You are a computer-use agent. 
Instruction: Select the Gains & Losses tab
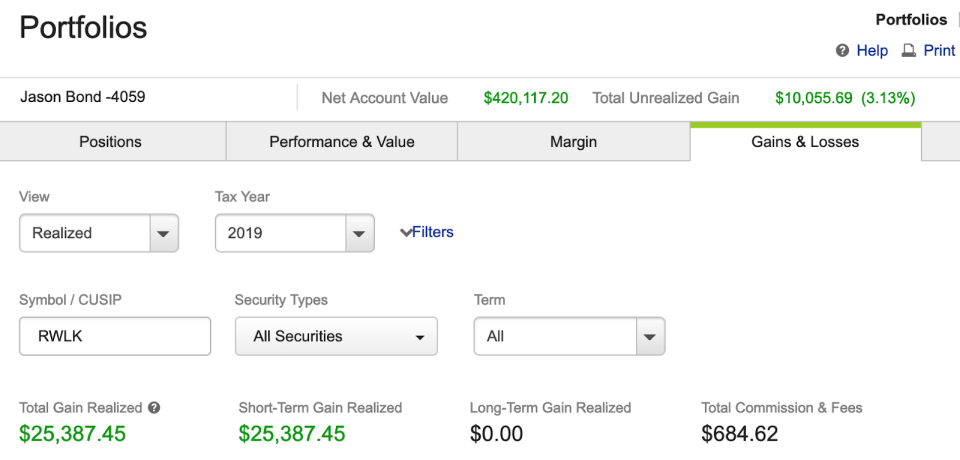(805, 142)
